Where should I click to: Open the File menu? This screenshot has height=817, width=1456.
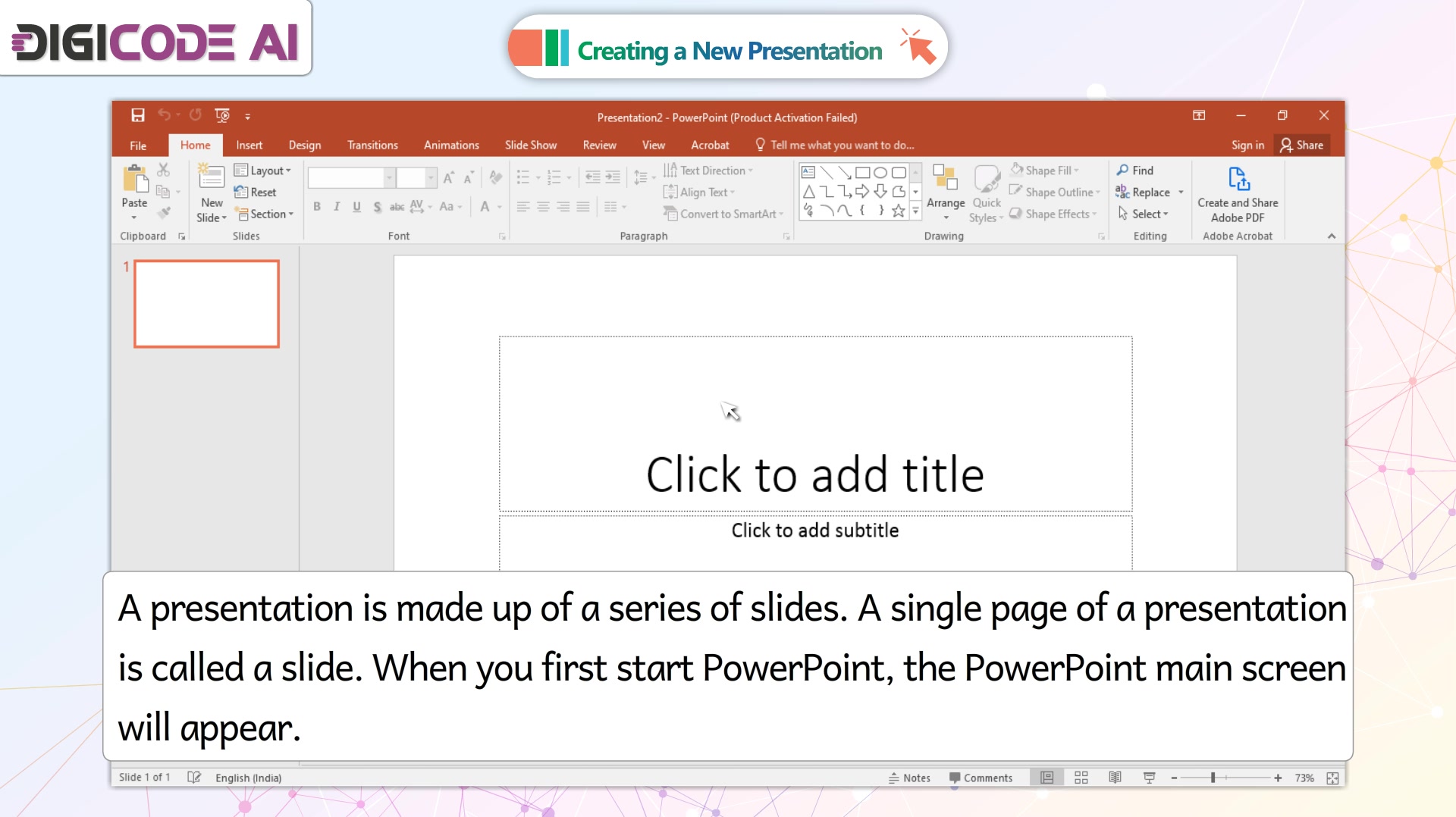(138, 146)
